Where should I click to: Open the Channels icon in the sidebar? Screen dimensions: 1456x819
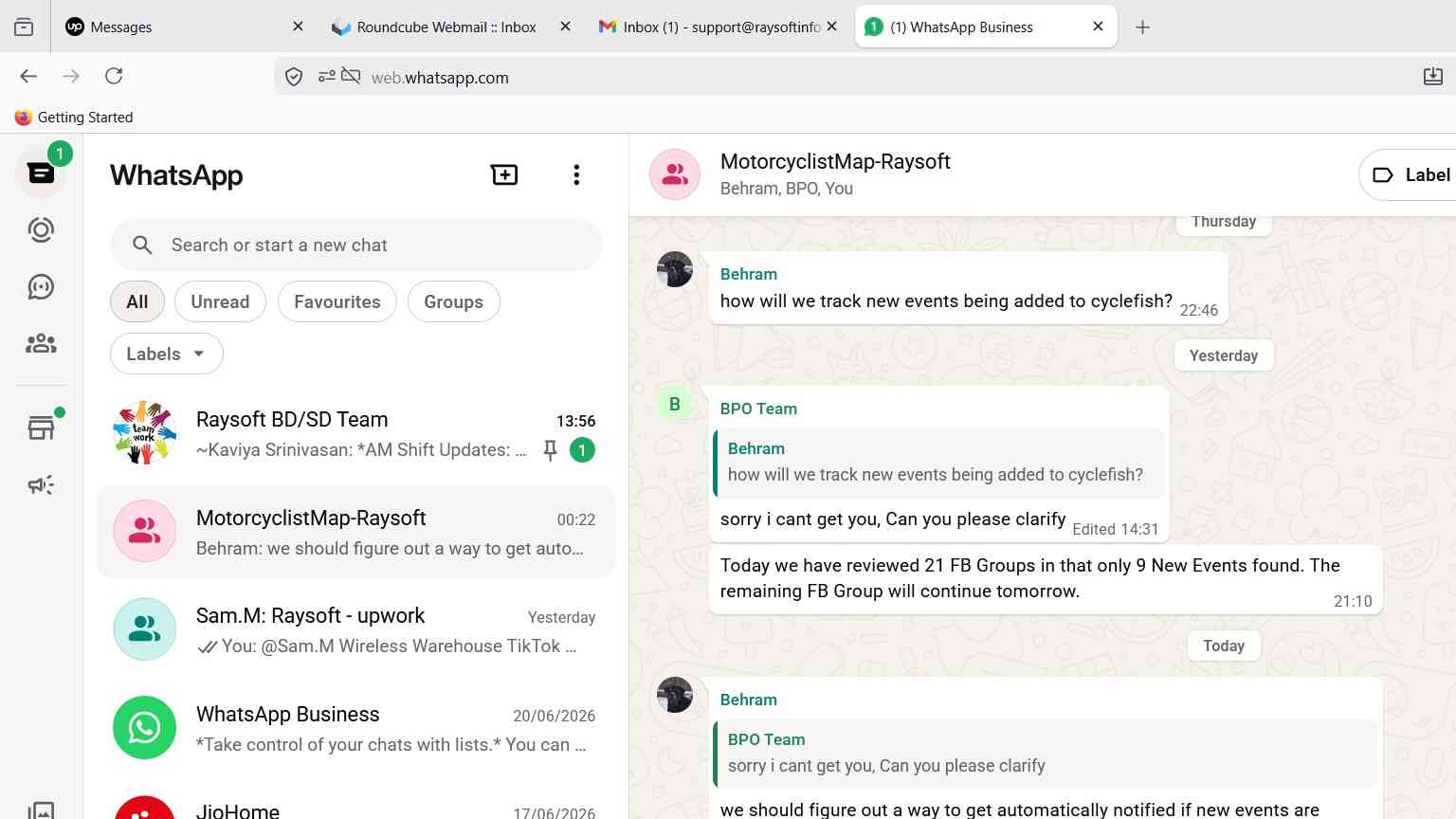tap(41, 287)
